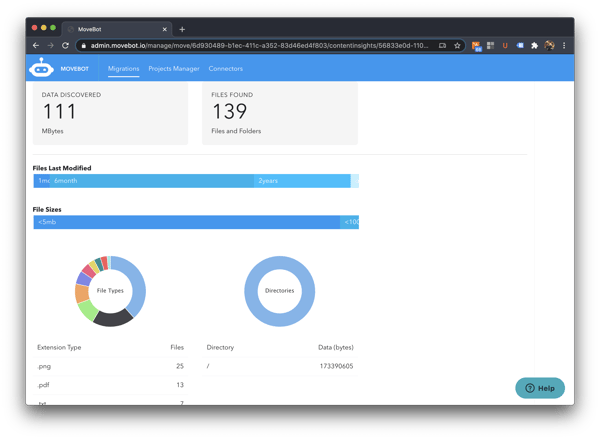Click the browser back arrow
The width and height of the screenshot is (600, 439).
[x=36, y=45]
